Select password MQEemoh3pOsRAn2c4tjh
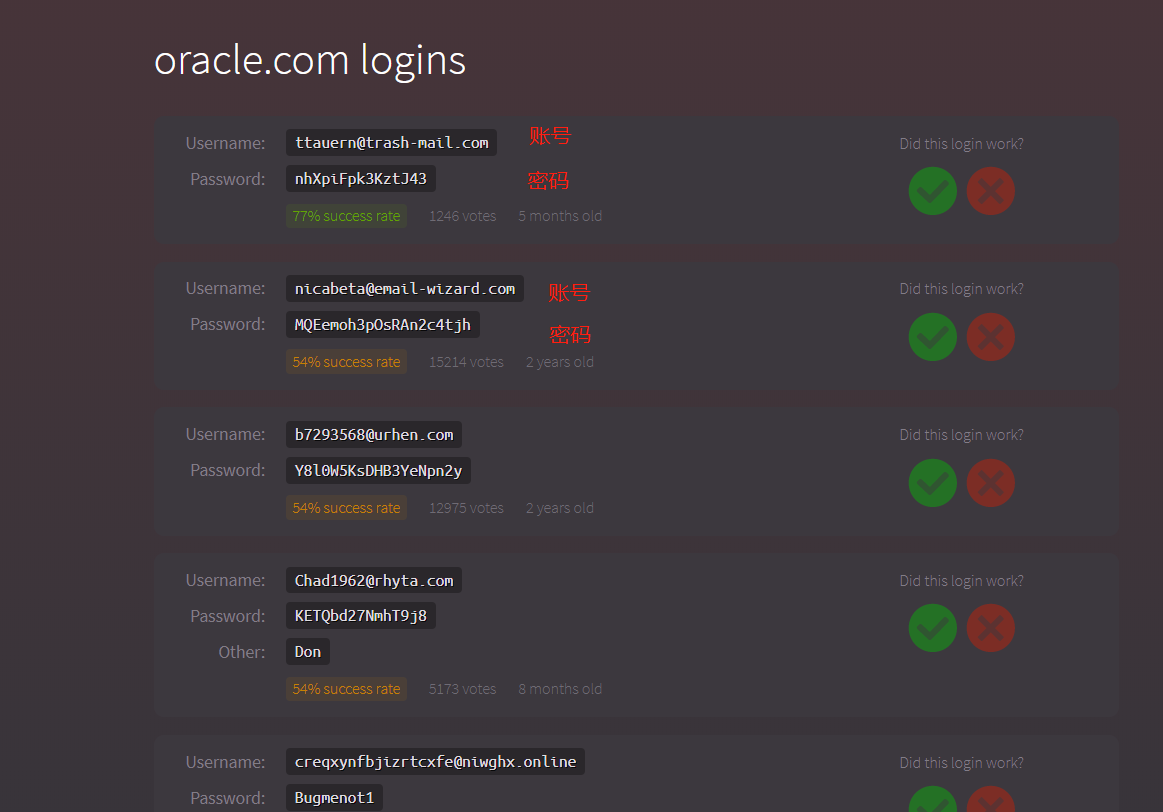The image size is (1163, 812). click(383, 325)
